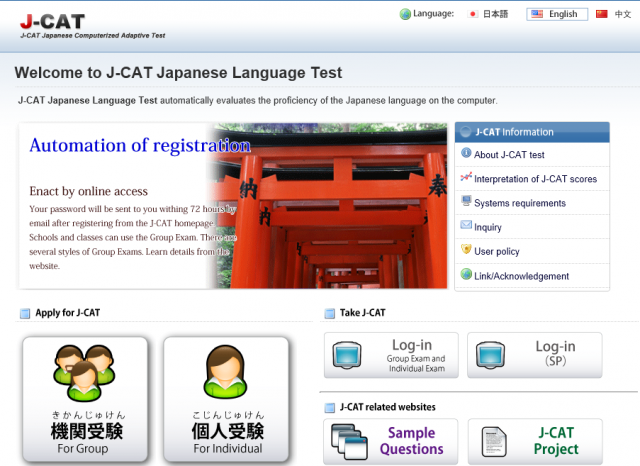This screenshot has width=640, height=466.
Task: Open About J-CAT test
Action: pos(509,155)
